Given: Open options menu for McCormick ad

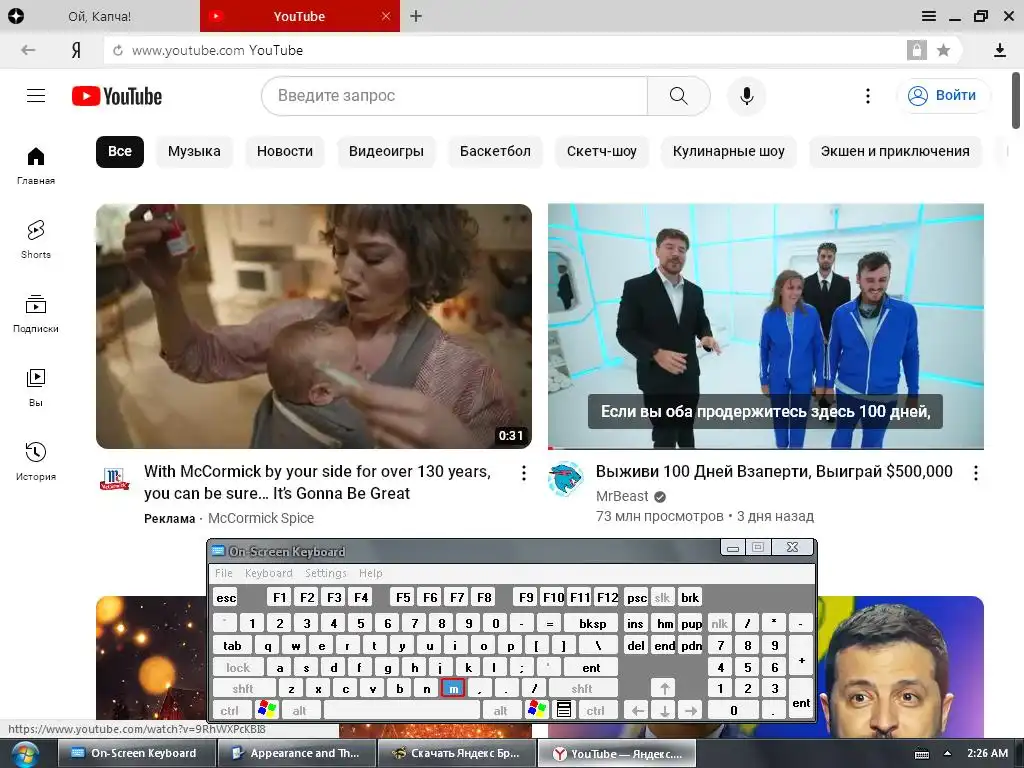Looking at the screenshot, I should point(523,473).
